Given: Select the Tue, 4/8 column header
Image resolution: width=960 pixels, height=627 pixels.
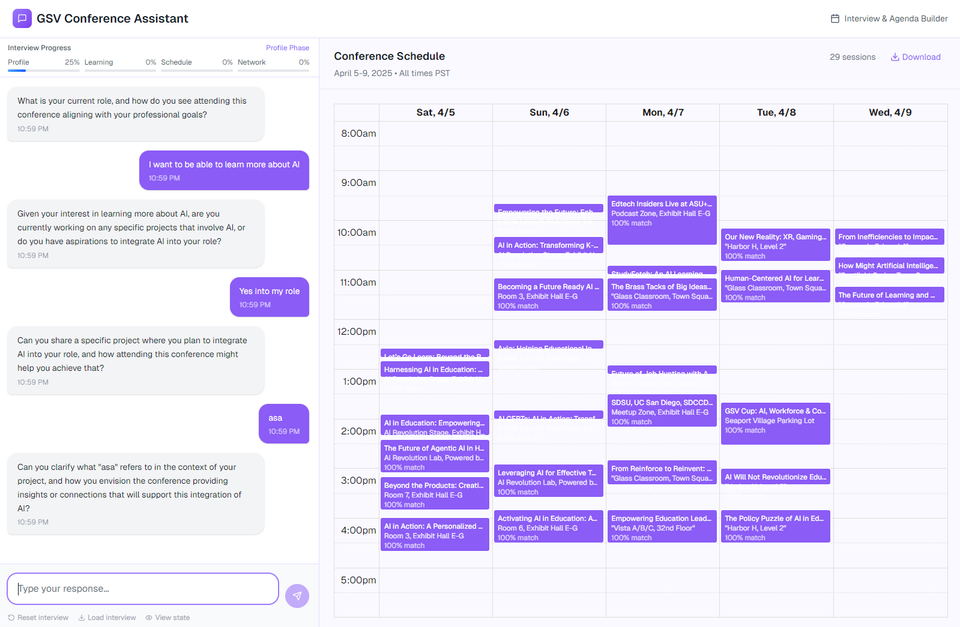Looking at the screenshot, I should click(776, 113).
